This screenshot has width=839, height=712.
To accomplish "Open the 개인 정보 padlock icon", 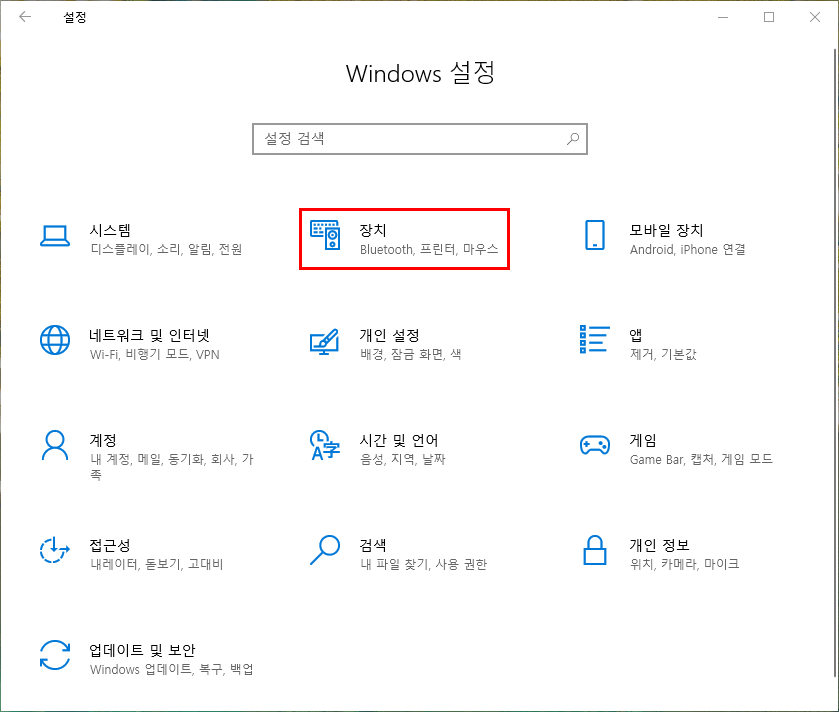I will click(594, 550).
